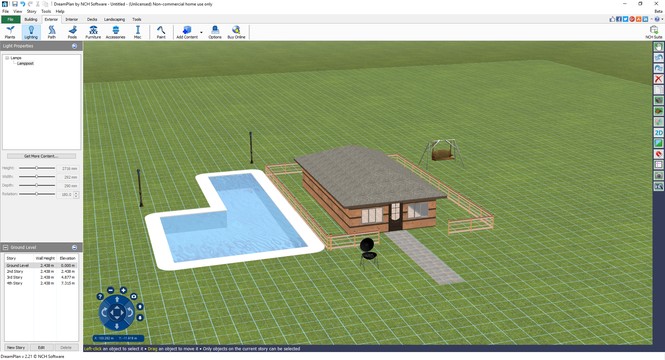Viewport: 665px width, 360px height.
Task: Open the NCH Suite icon
Action: tap(654, 32)
